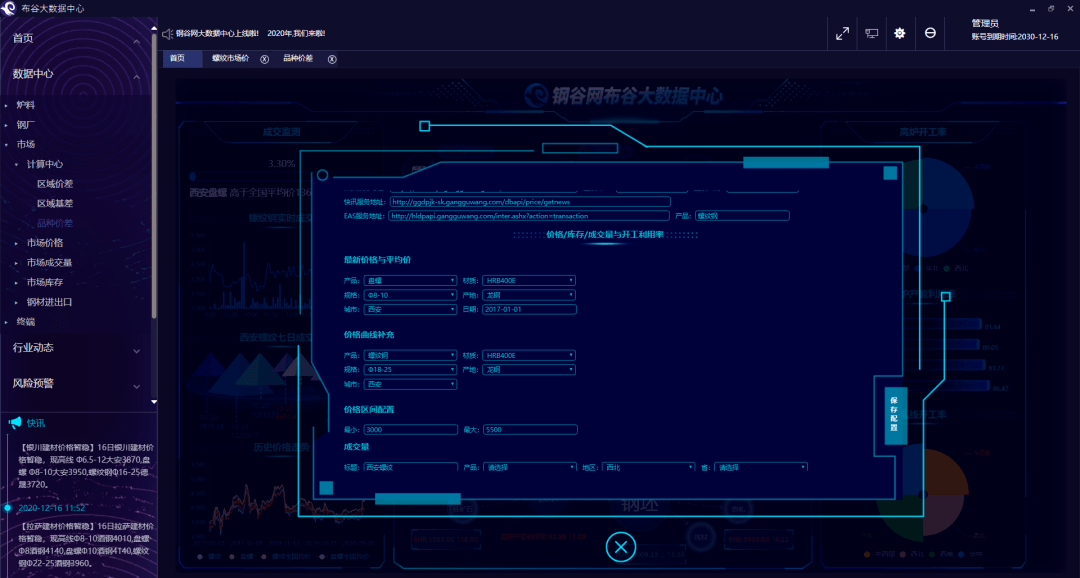Click the EAS服务地址 URL field
This screenshot has height=578, width=1080.
click(x=529, y=216)
